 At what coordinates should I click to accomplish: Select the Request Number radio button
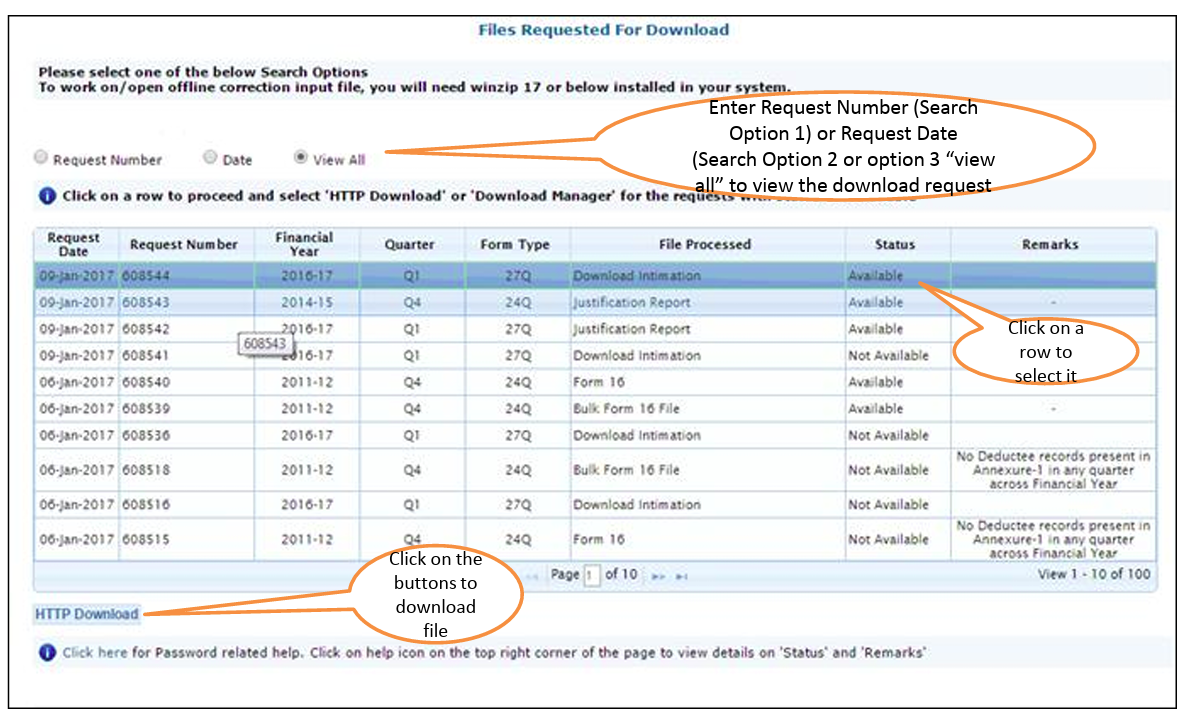[x=41, y=158]
